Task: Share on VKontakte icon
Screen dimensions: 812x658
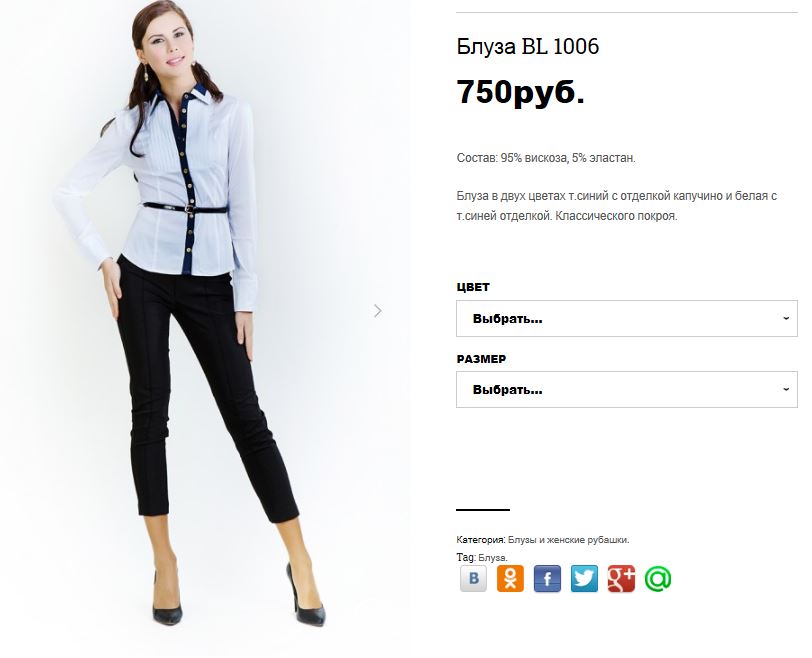Action: (473, 578)
